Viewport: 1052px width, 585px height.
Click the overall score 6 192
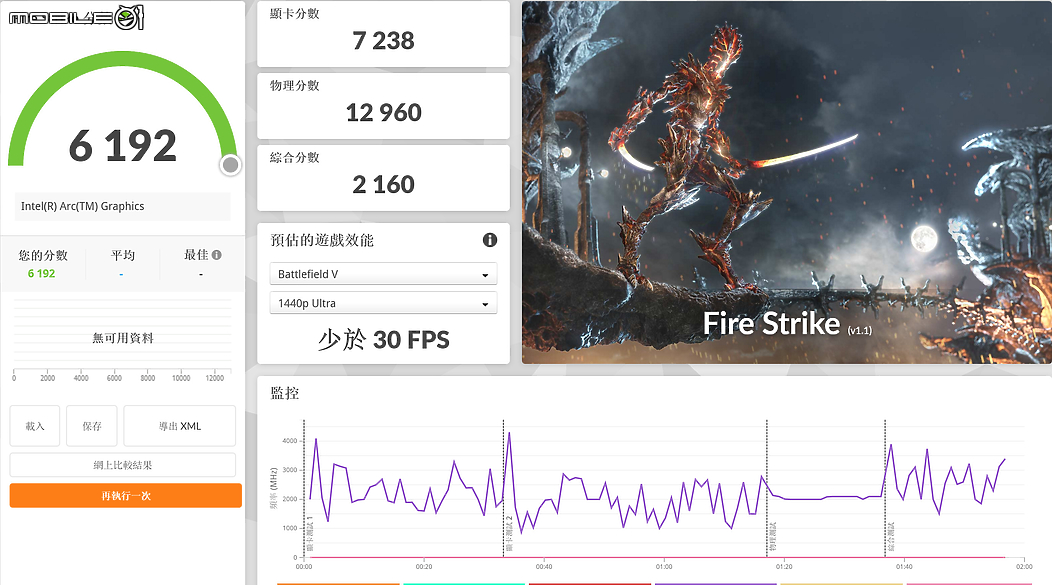(123, 146)
